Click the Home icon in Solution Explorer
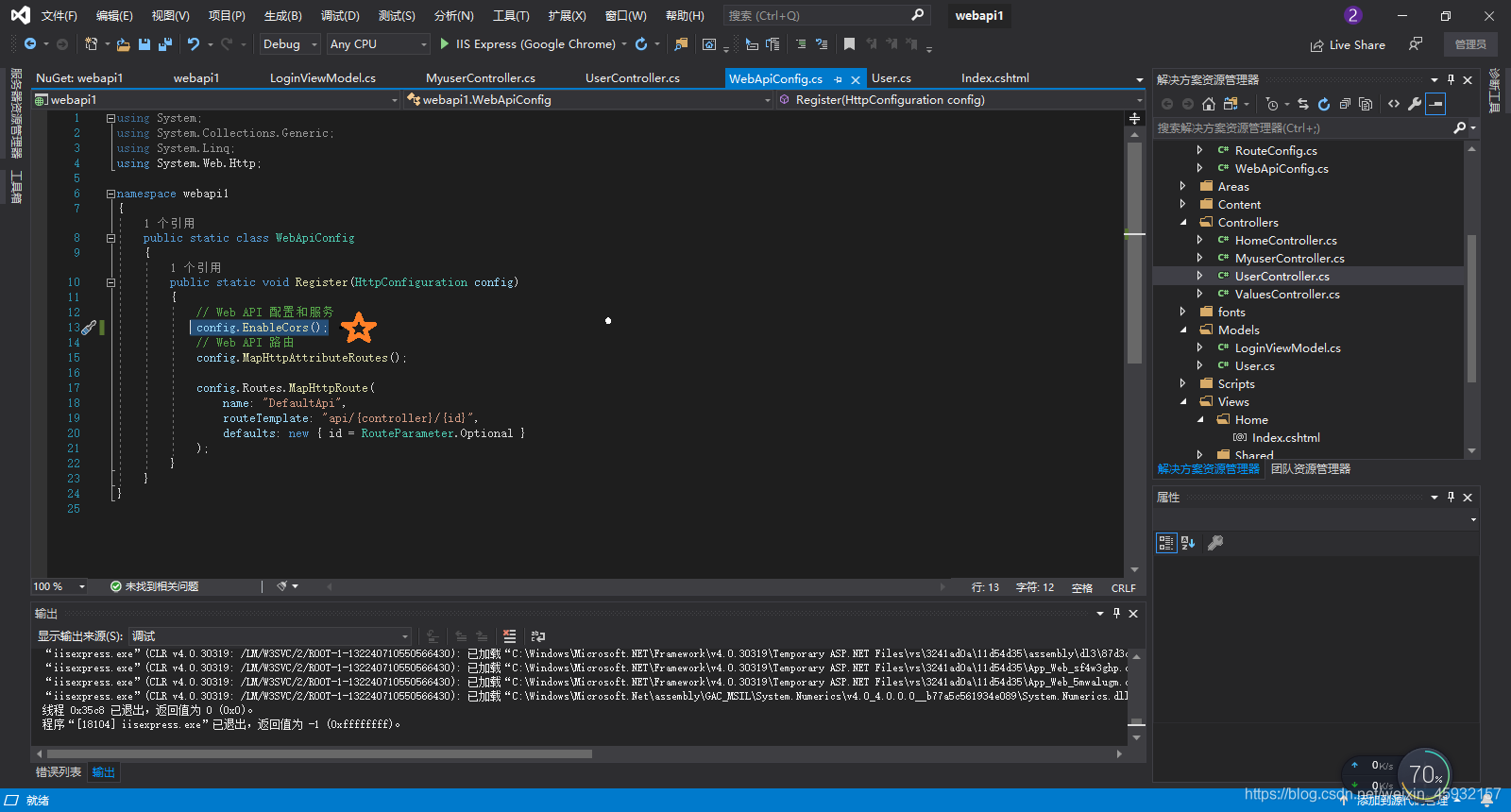This screenshot has height=812, width=1511. point(1208,104)
